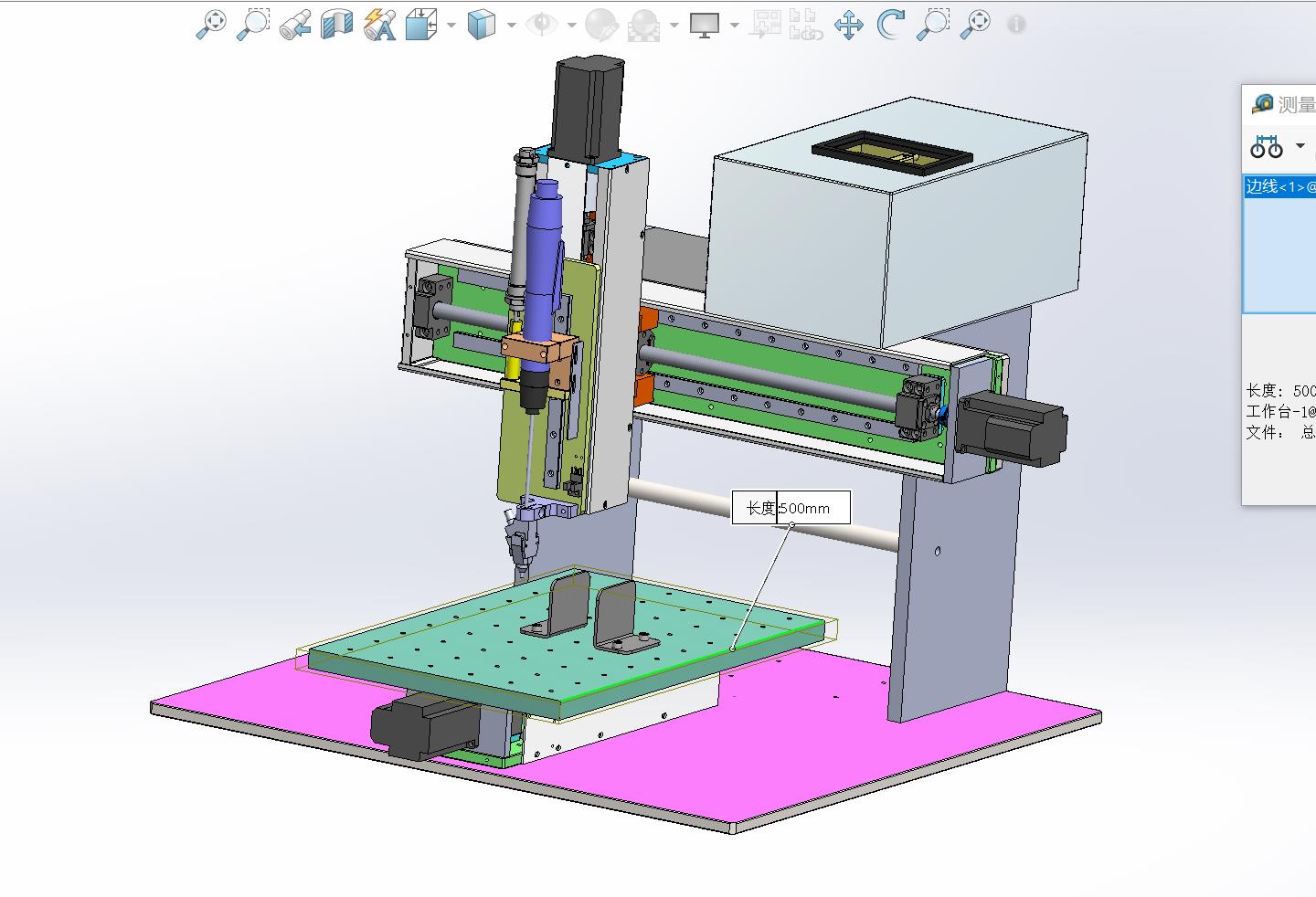Click Zoom to Fit icon beside the info icon
This screenshot has width=1316, height=897.
pyautogui.click(x=975, y=25)
